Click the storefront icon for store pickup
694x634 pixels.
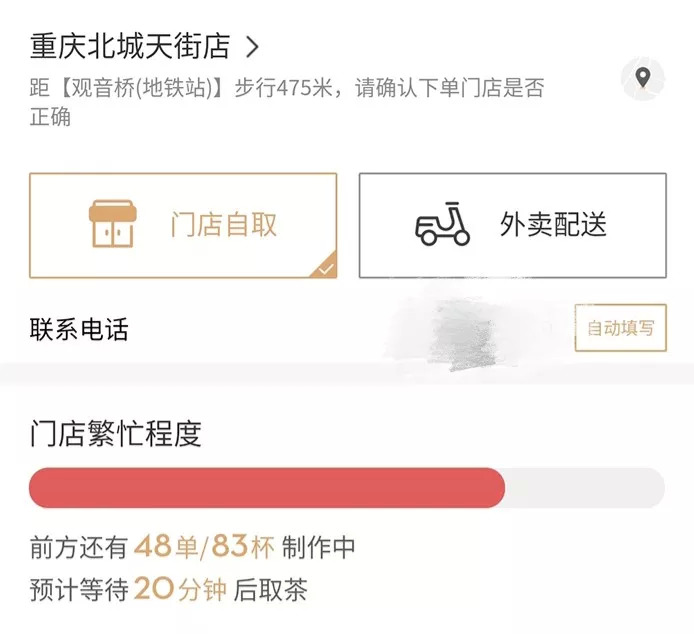[x=111, y=225]
